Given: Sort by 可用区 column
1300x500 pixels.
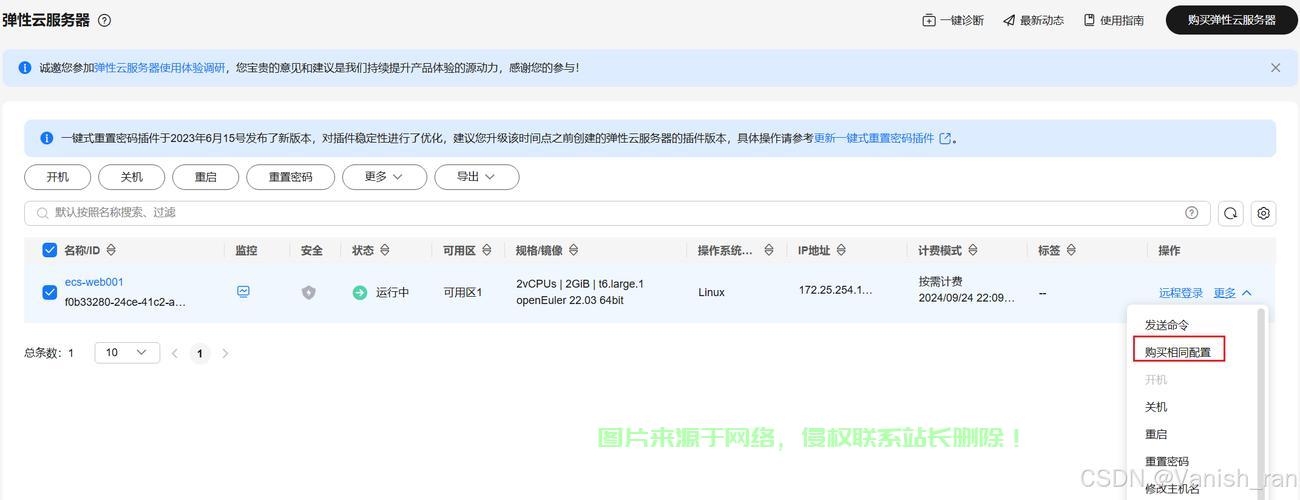Looking at the screenshot, I should pos(487,250).
